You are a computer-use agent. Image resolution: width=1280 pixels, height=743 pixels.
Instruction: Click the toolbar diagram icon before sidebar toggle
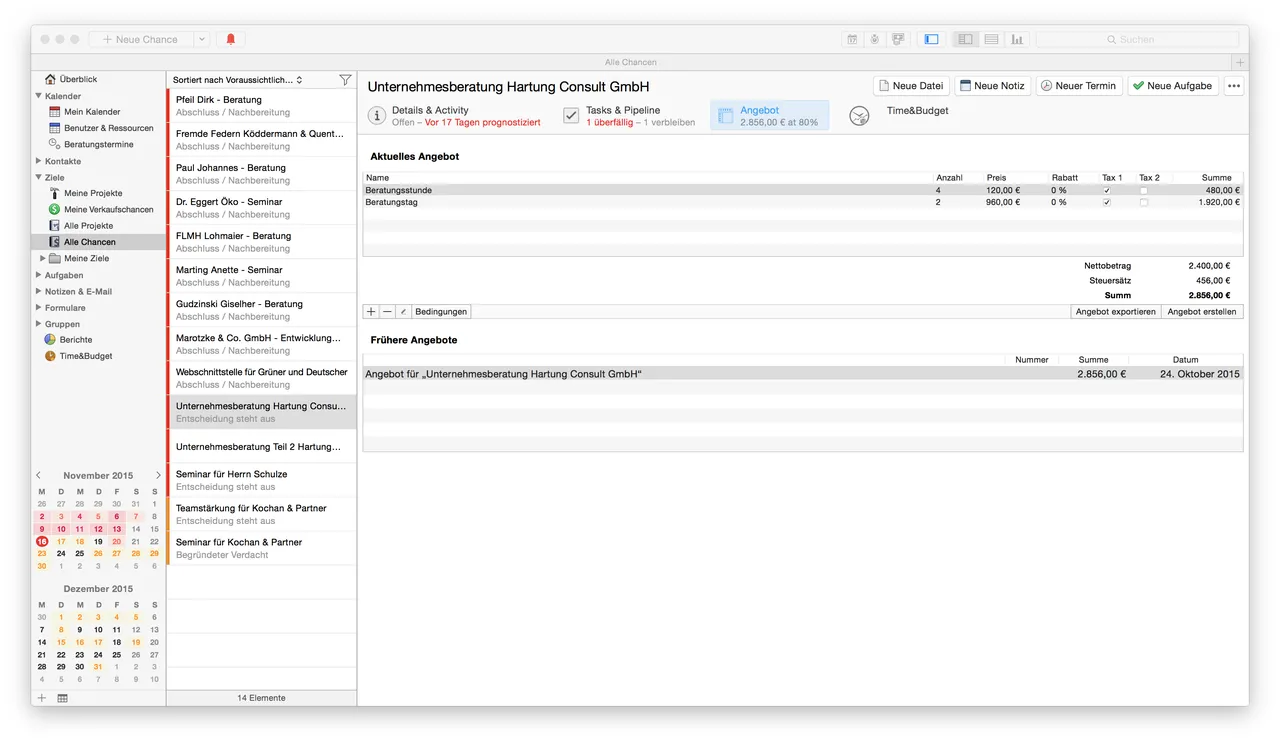click(x=898, y=39)
